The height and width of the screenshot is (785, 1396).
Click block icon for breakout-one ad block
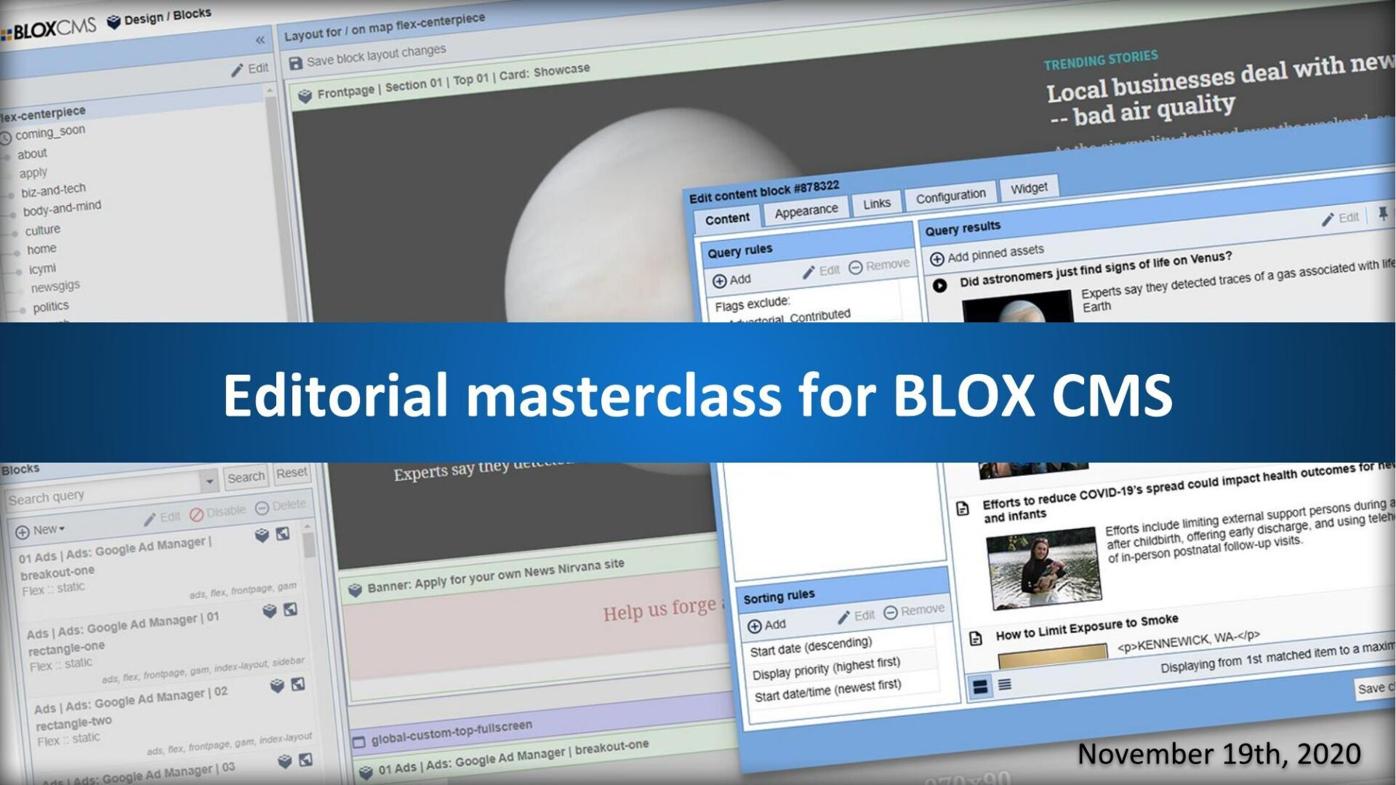pos(262,536)
